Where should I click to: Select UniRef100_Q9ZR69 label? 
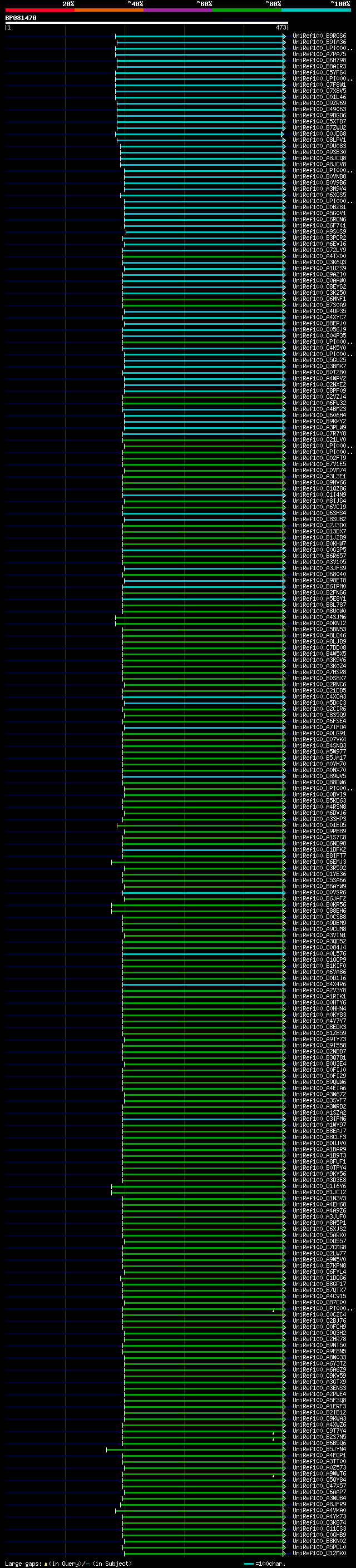pyautogui.click(x=319, y=103)
